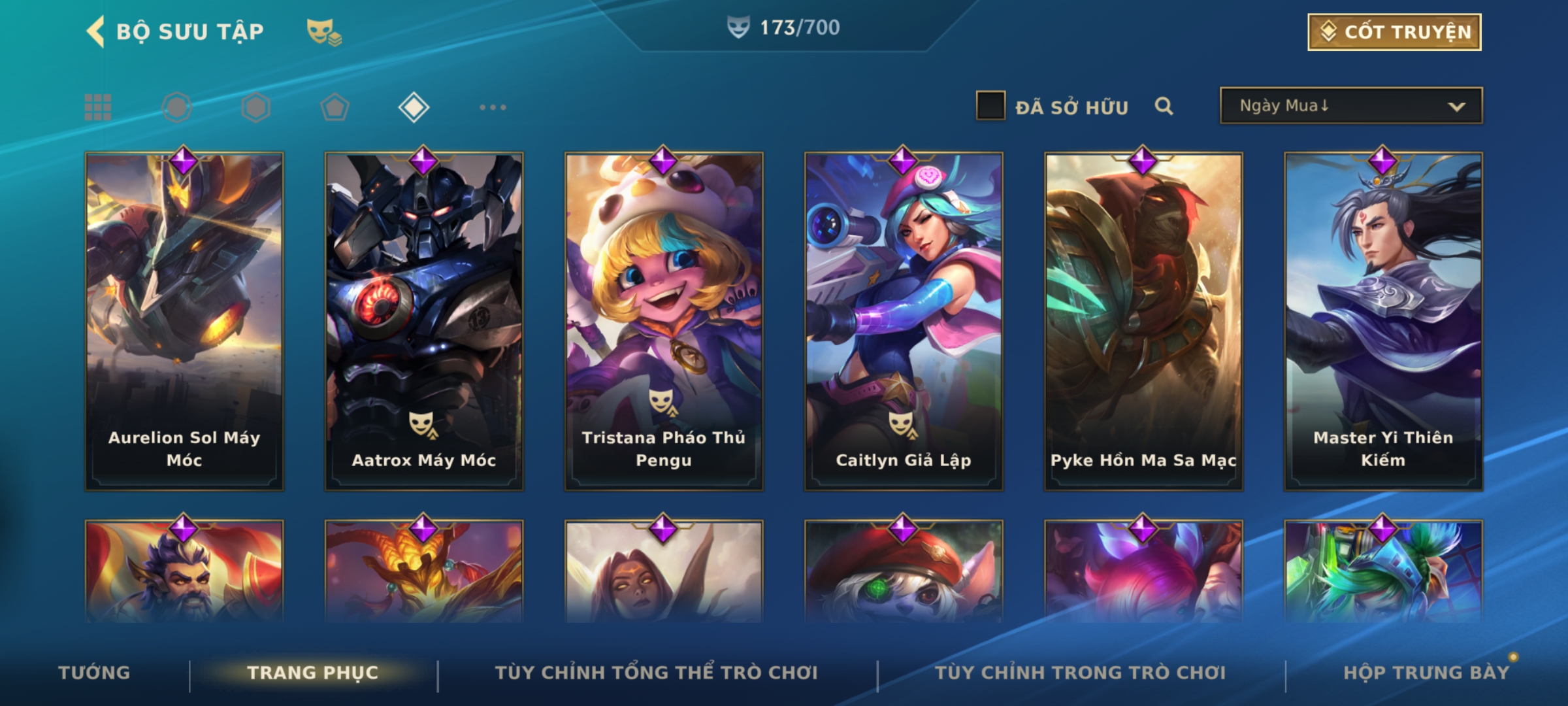Viewport: 1568px width, 706px height.
Task: Open the Ngày Mua sort dropdown
Action: tap(1351, 105)
